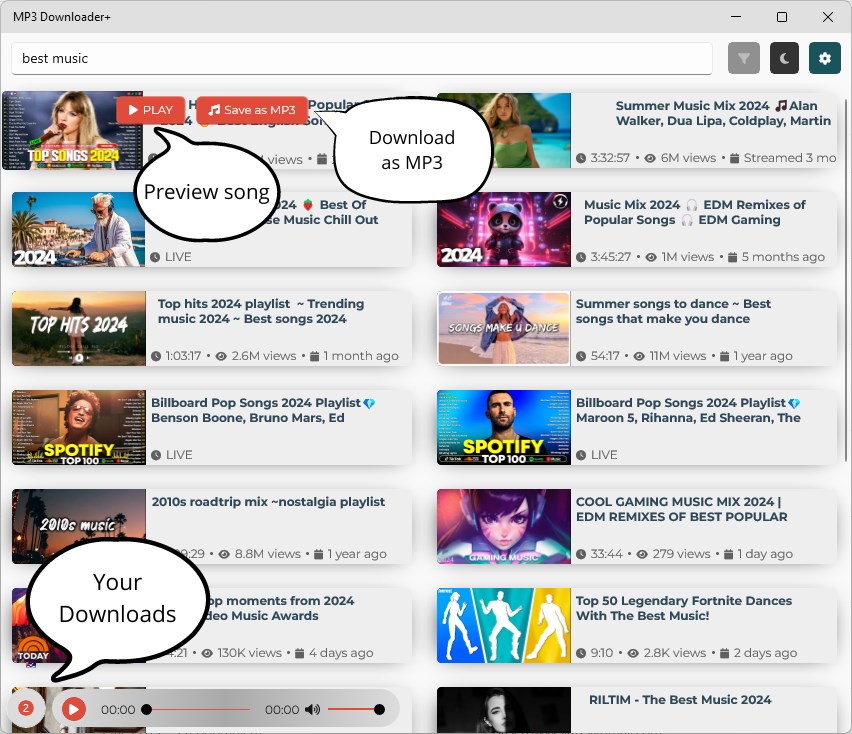The width and height of the screenshot is (852, 734).
Task: Click the Preview song speech bubble
Action: point(206,191)
